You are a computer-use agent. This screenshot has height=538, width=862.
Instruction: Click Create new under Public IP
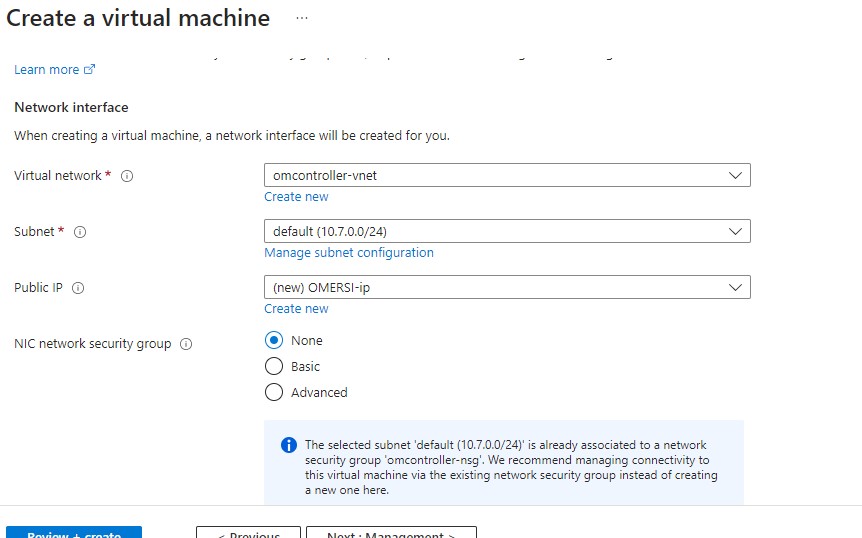point(296,309)
